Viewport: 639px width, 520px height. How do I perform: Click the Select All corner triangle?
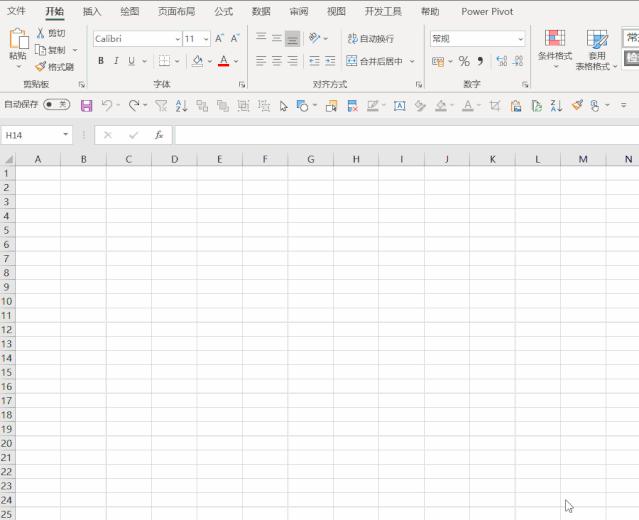tap(8, 159)
